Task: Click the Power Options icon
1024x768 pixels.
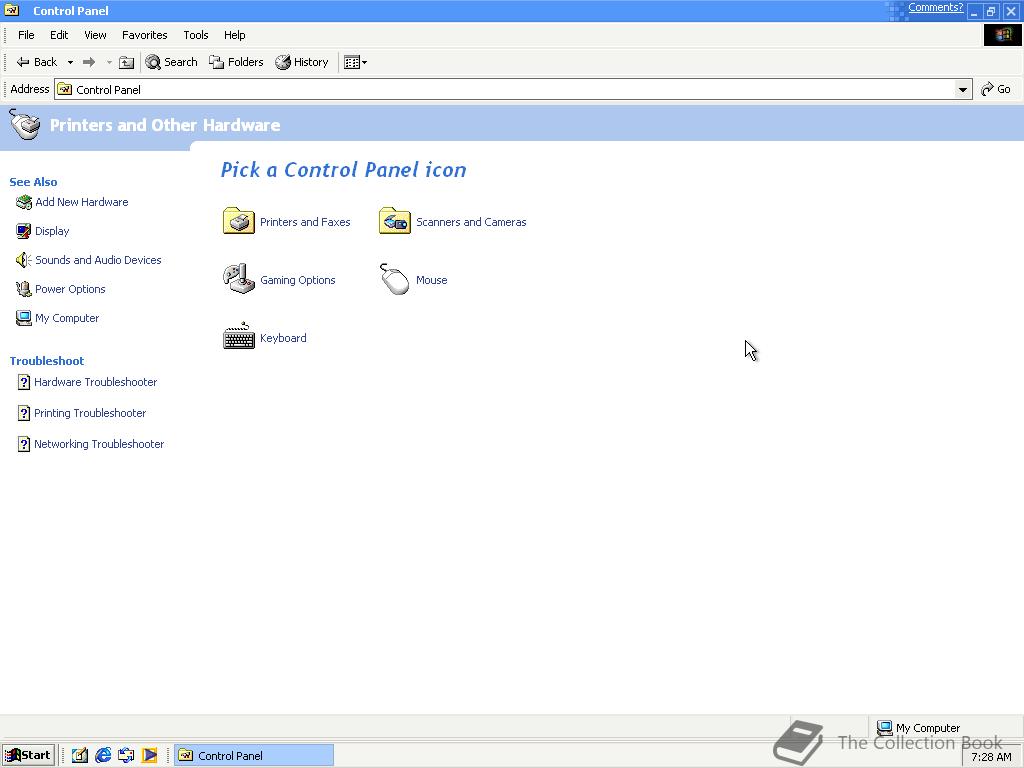Action: pyautogui.click(x=24, y=289)
